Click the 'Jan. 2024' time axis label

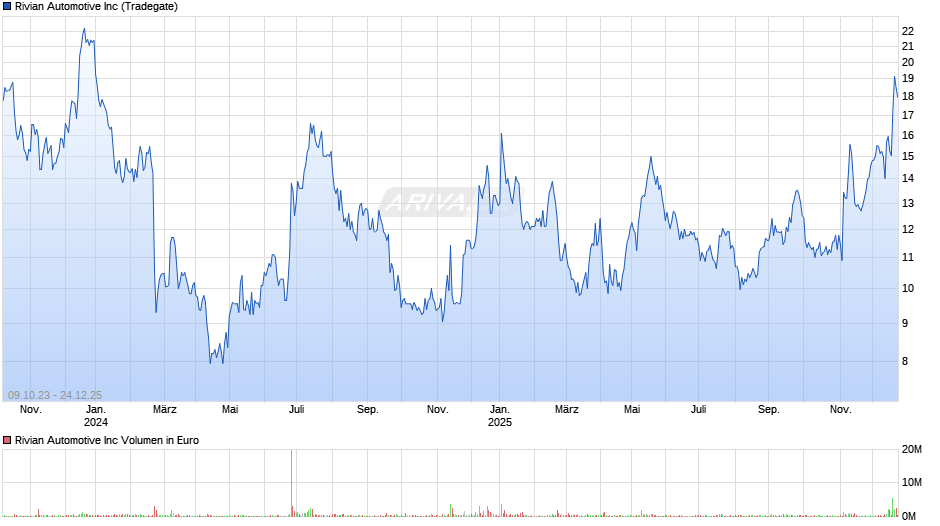(96, 416)
